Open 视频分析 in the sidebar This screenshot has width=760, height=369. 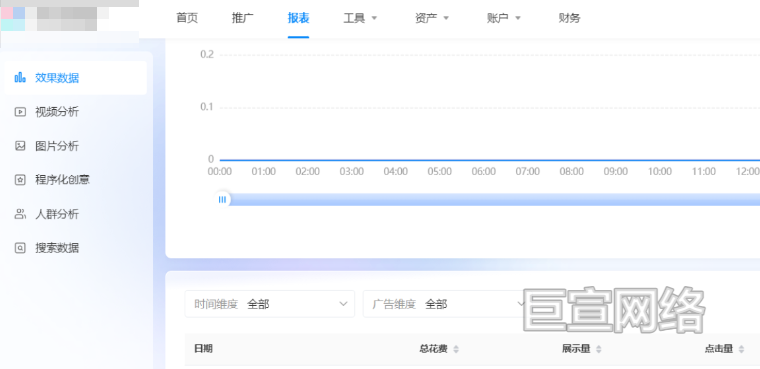pyautogui.click(x=76, y=112)
